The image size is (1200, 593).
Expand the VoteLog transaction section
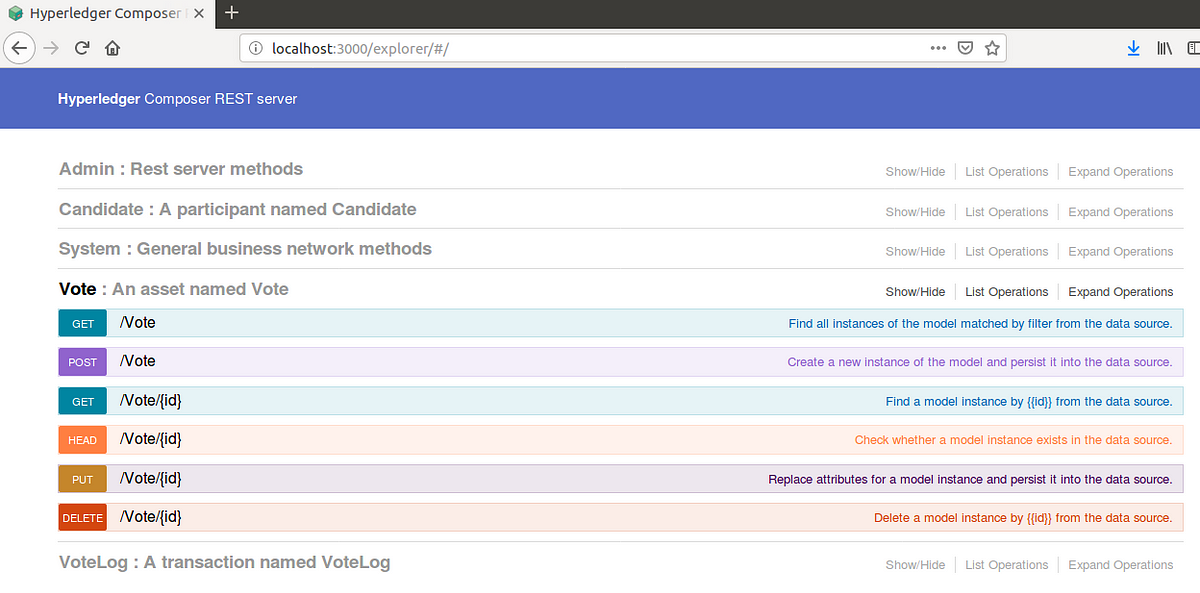[224, 562]
